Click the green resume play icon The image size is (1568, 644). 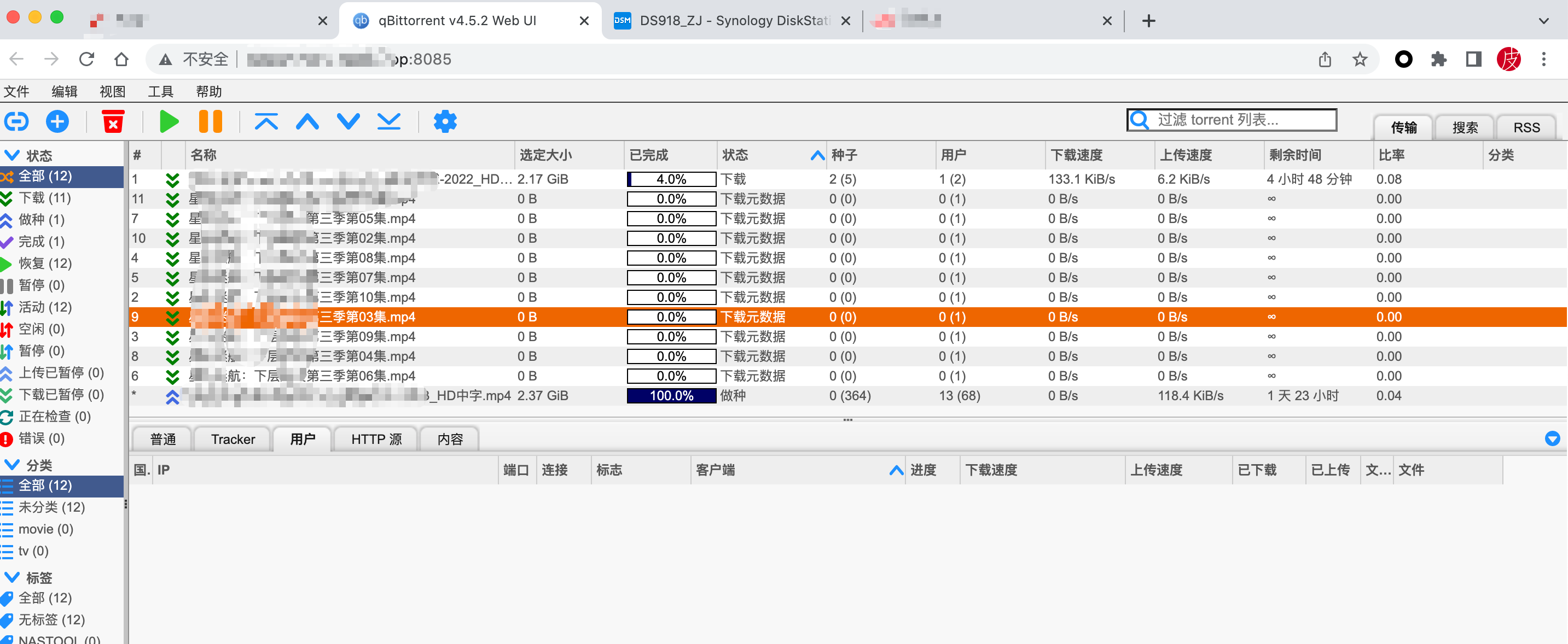(x=169, y=121)
